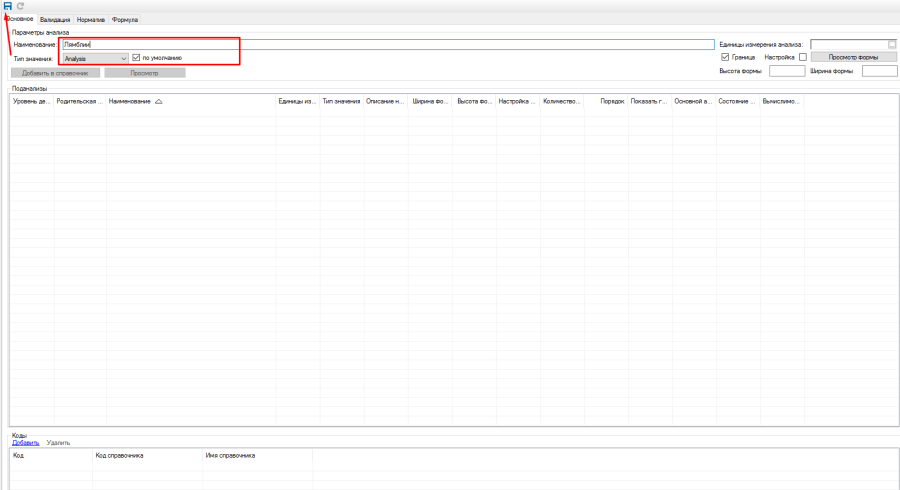The width and height of the screenshot is (900, 490).
Task: Open the Валидация tab
Action: 55,20
